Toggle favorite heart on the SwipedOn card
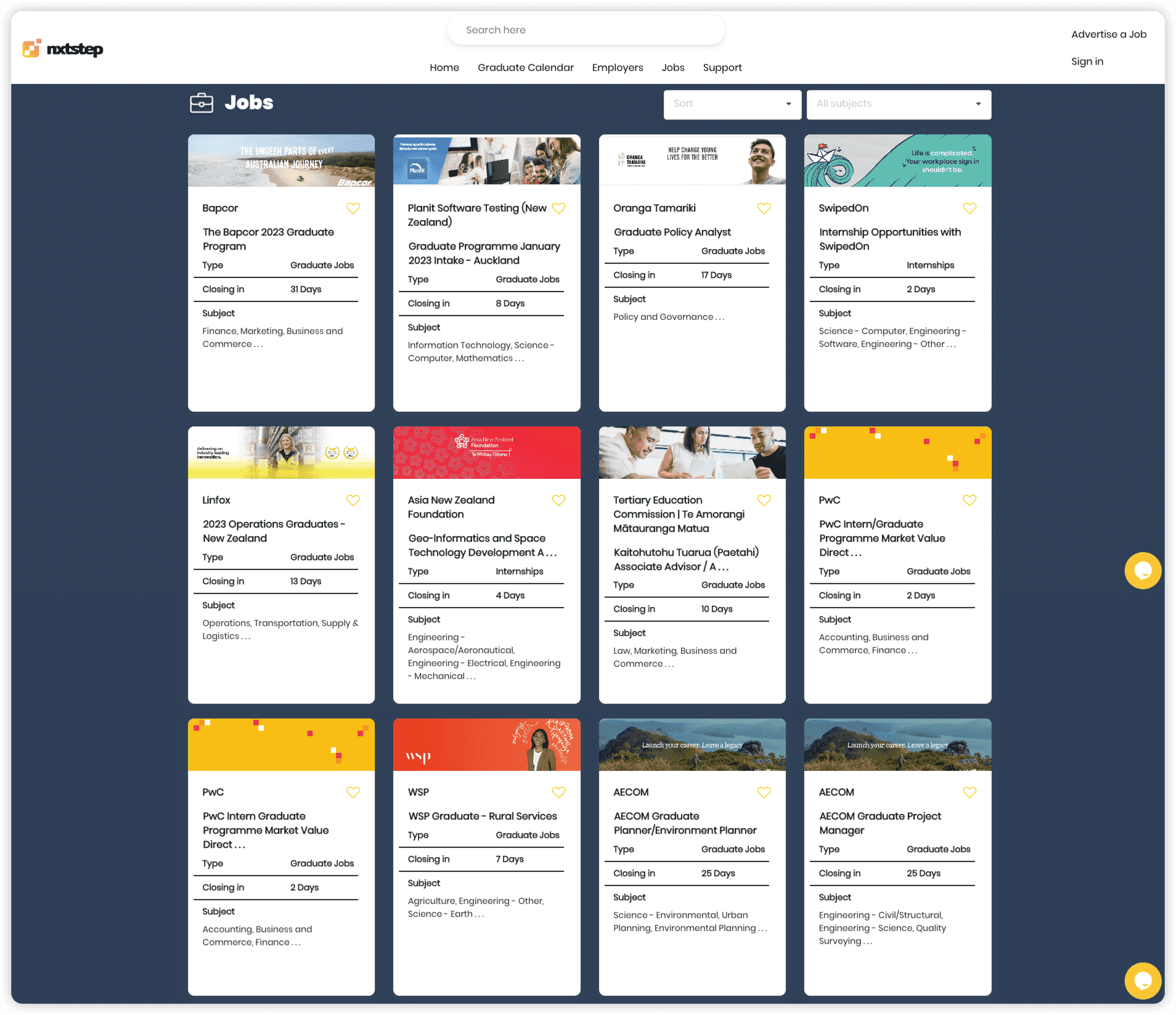Image resolution: width=1176 pixels, height=1015 pixels. tap(970, 208)
